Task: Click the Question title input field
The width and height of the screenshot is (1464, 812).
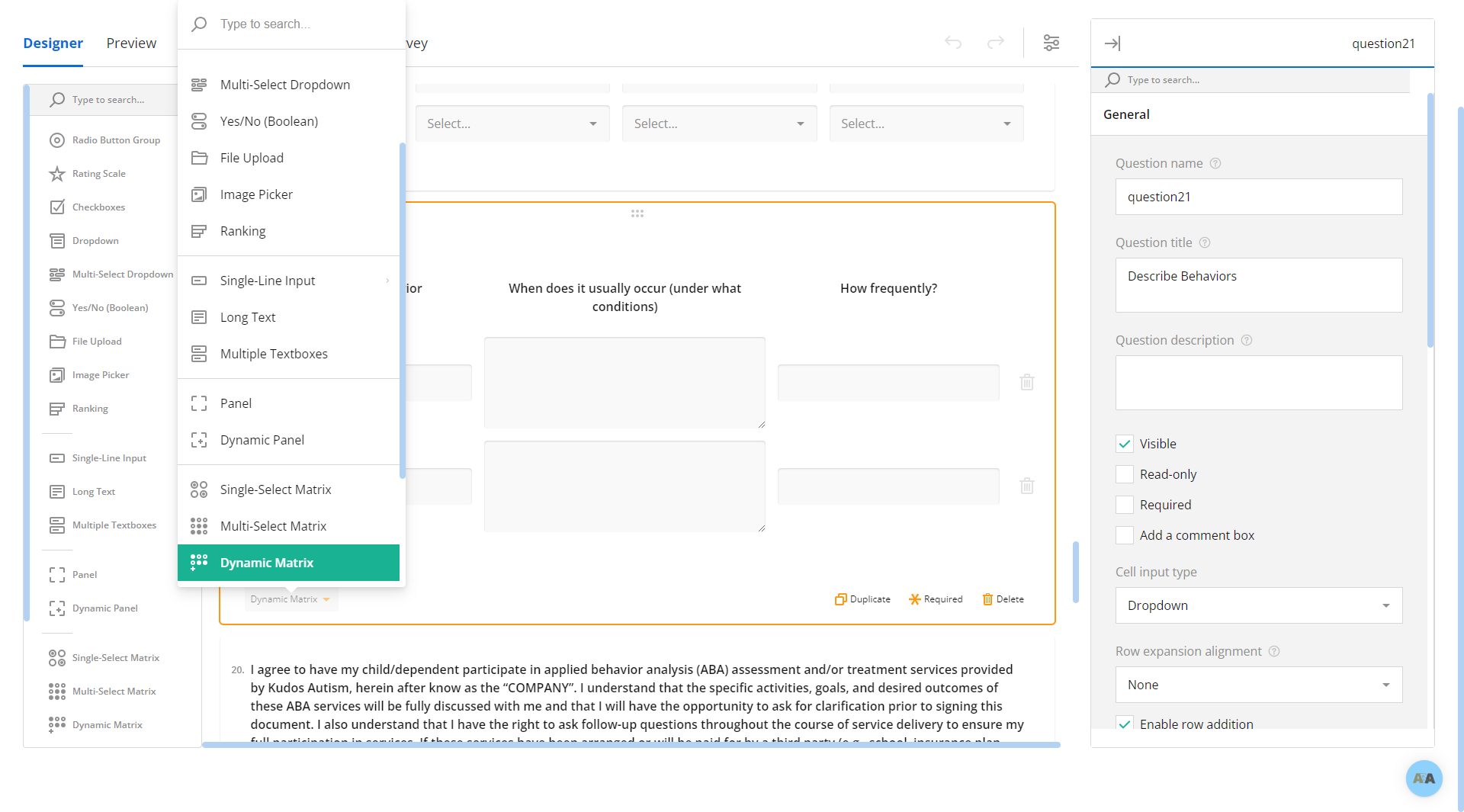Action: [x=1258, y=284]
